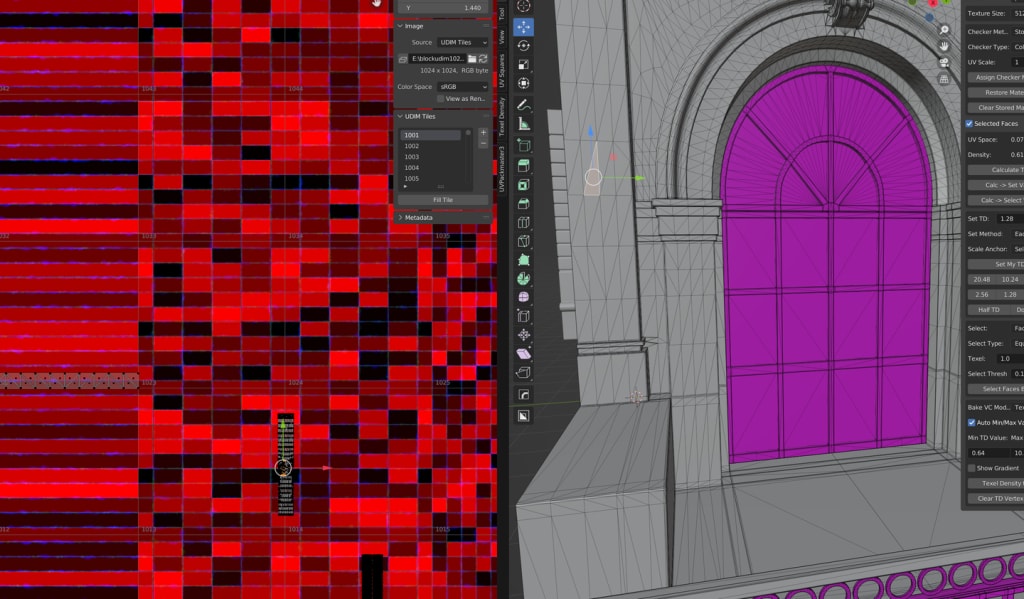This screenshot has height=599, width=1024.
Task: Click the Half TD button
Action: pos(988,310)
